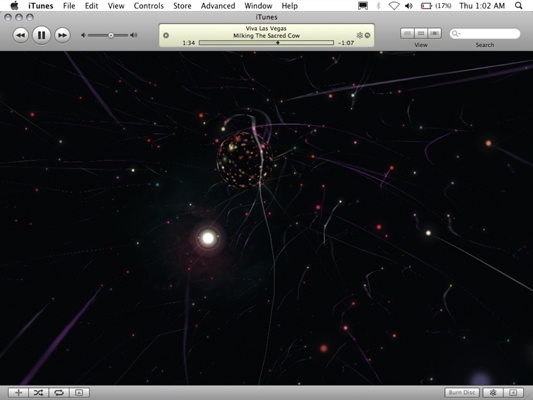Viewport: 533px width, 400px height.
Task: Create a new playlist with plus button
Action: click(18, 393)
